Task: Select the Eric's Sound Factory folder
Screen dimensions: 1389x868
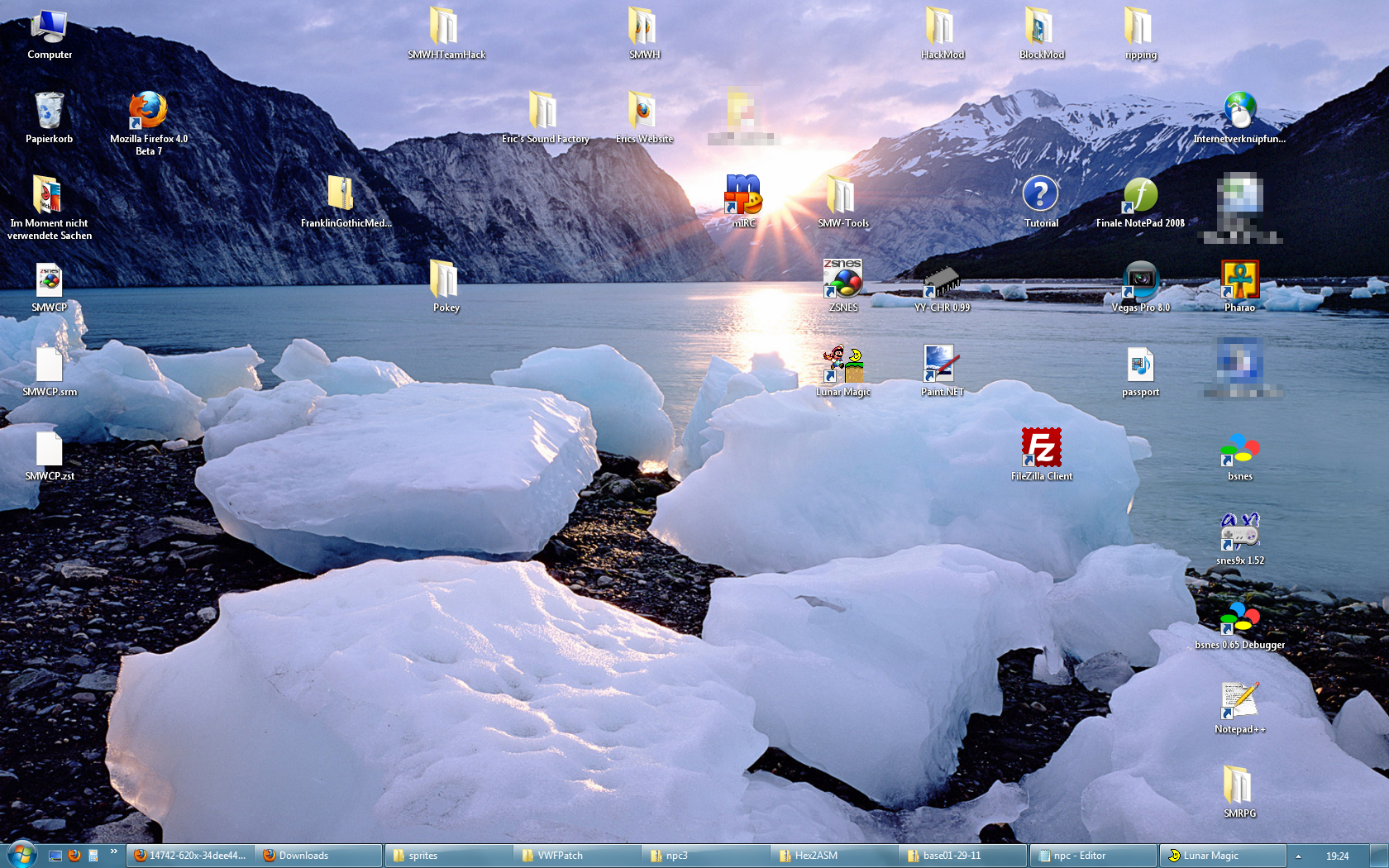Action: click(x=545, y=118)
